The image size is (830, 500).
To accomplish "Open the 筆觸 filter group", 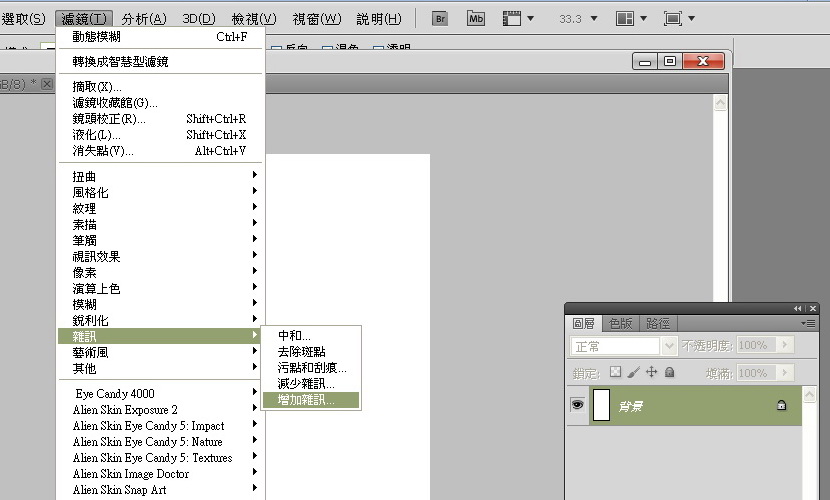I will 159,240.
